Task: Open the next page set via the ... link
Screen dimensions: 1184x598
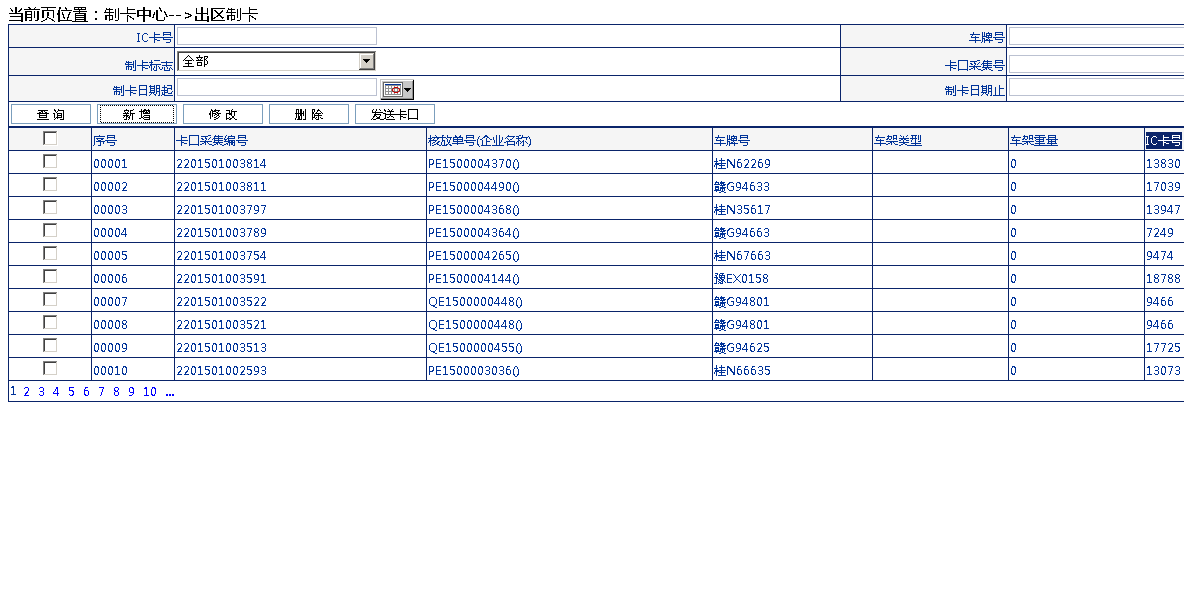Action: point(169,392)
